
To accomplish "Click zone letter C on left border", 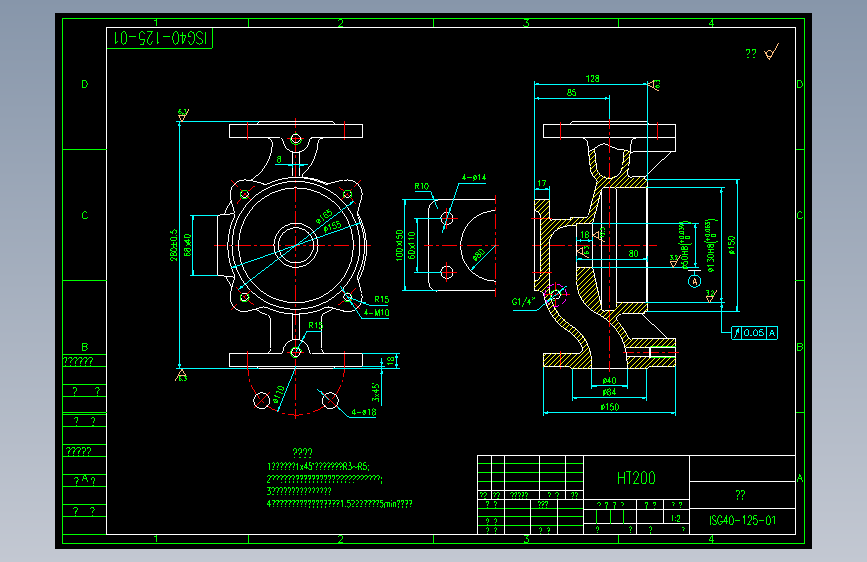I will tap(85, 215).
